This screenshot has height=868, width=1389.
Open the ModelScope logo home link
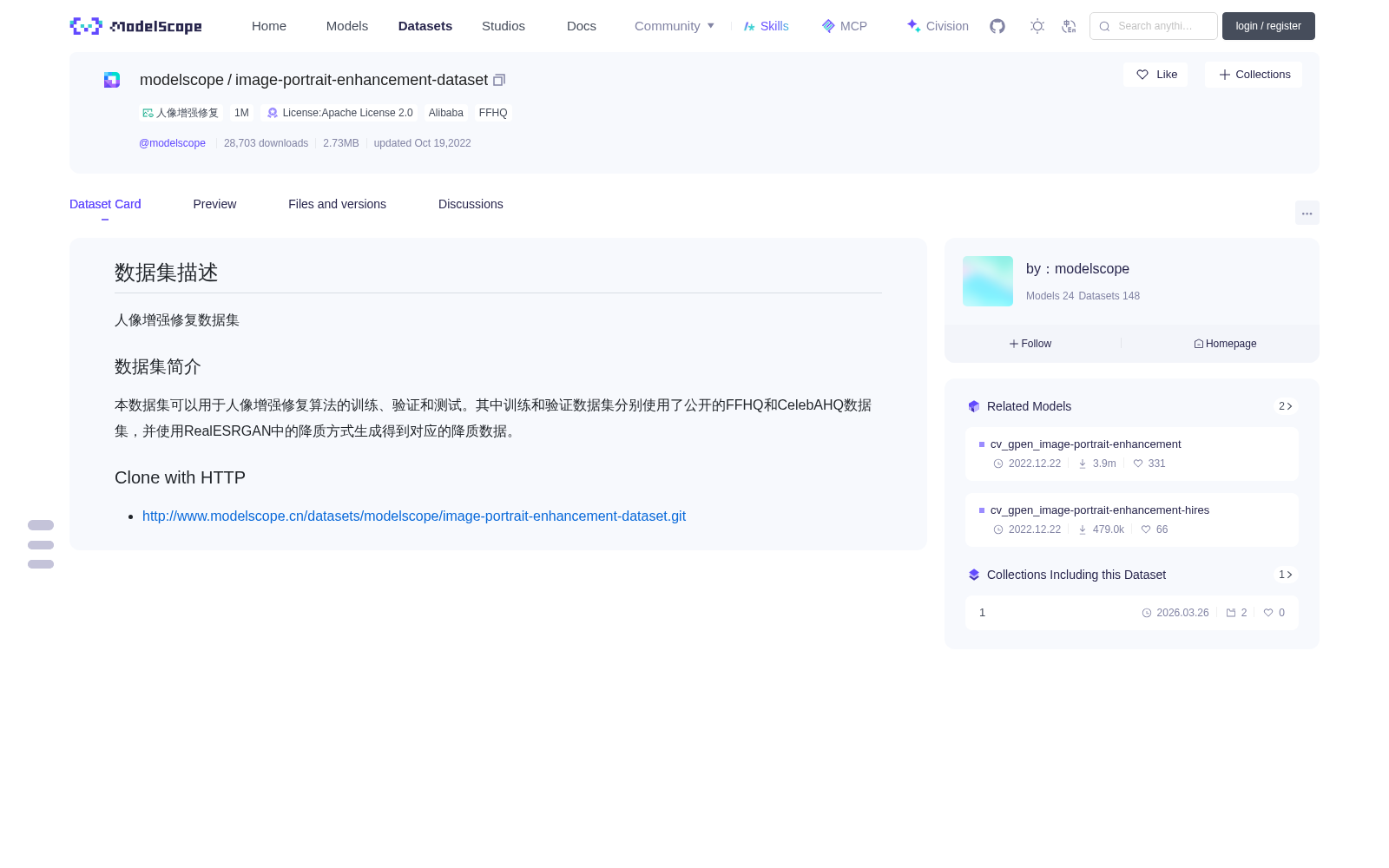(135, 26)
